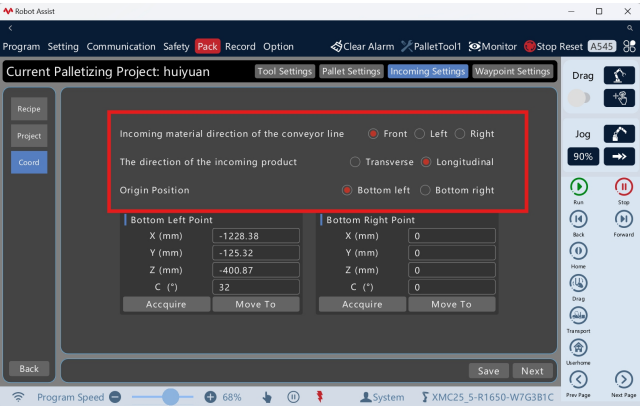Click the Userhome icon

[578, 348]
